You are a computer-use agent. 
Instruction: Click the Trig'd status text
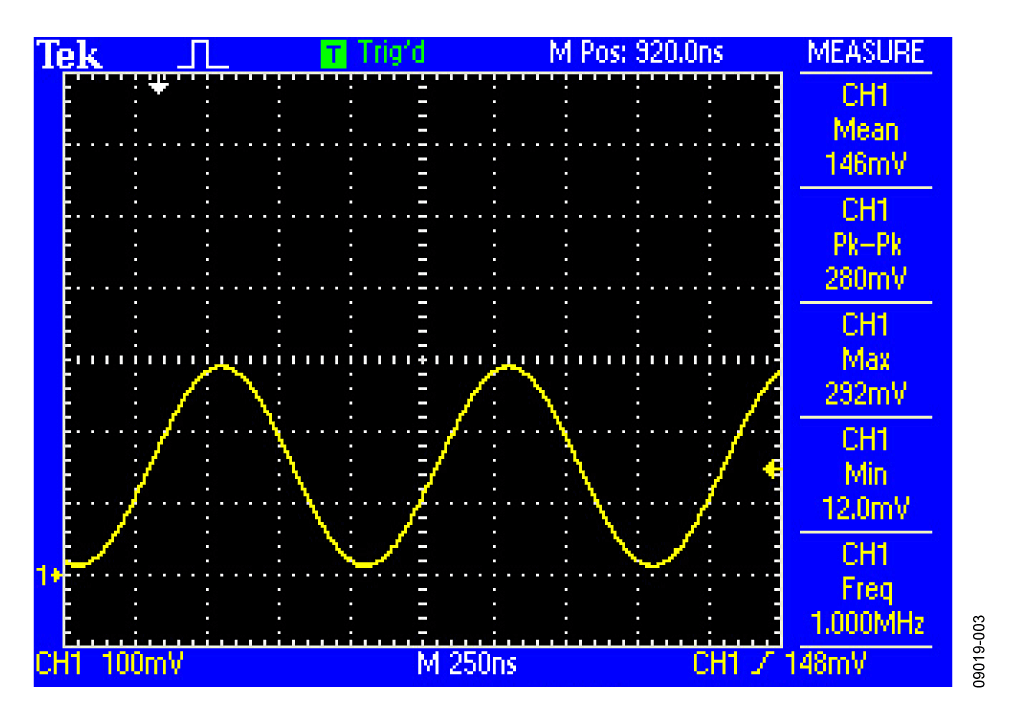[x=391, y=53]
